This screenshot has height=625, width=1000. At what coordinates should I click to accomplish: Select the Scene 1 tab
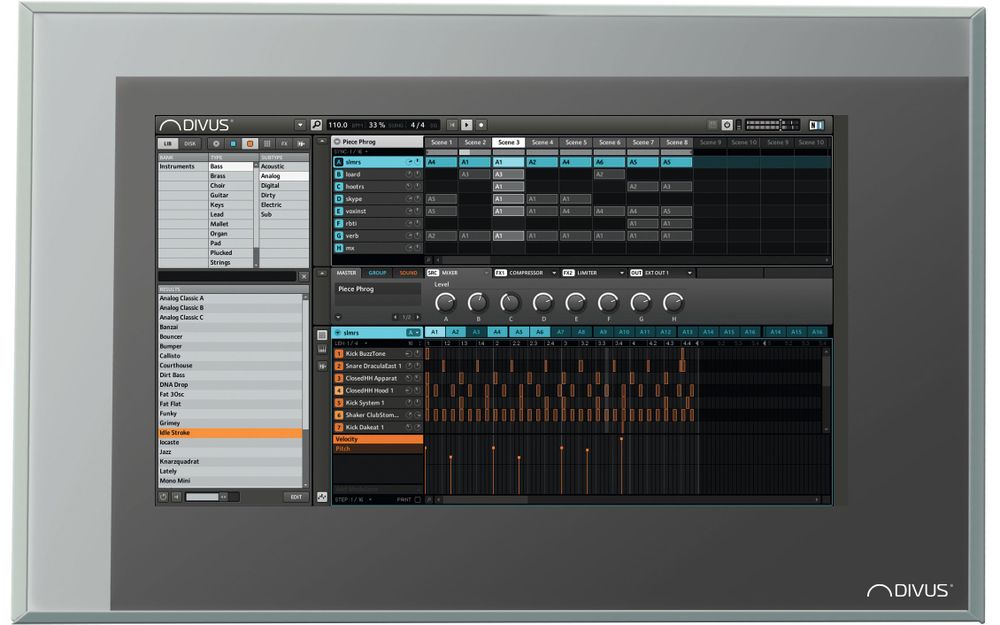coord(441,142)
